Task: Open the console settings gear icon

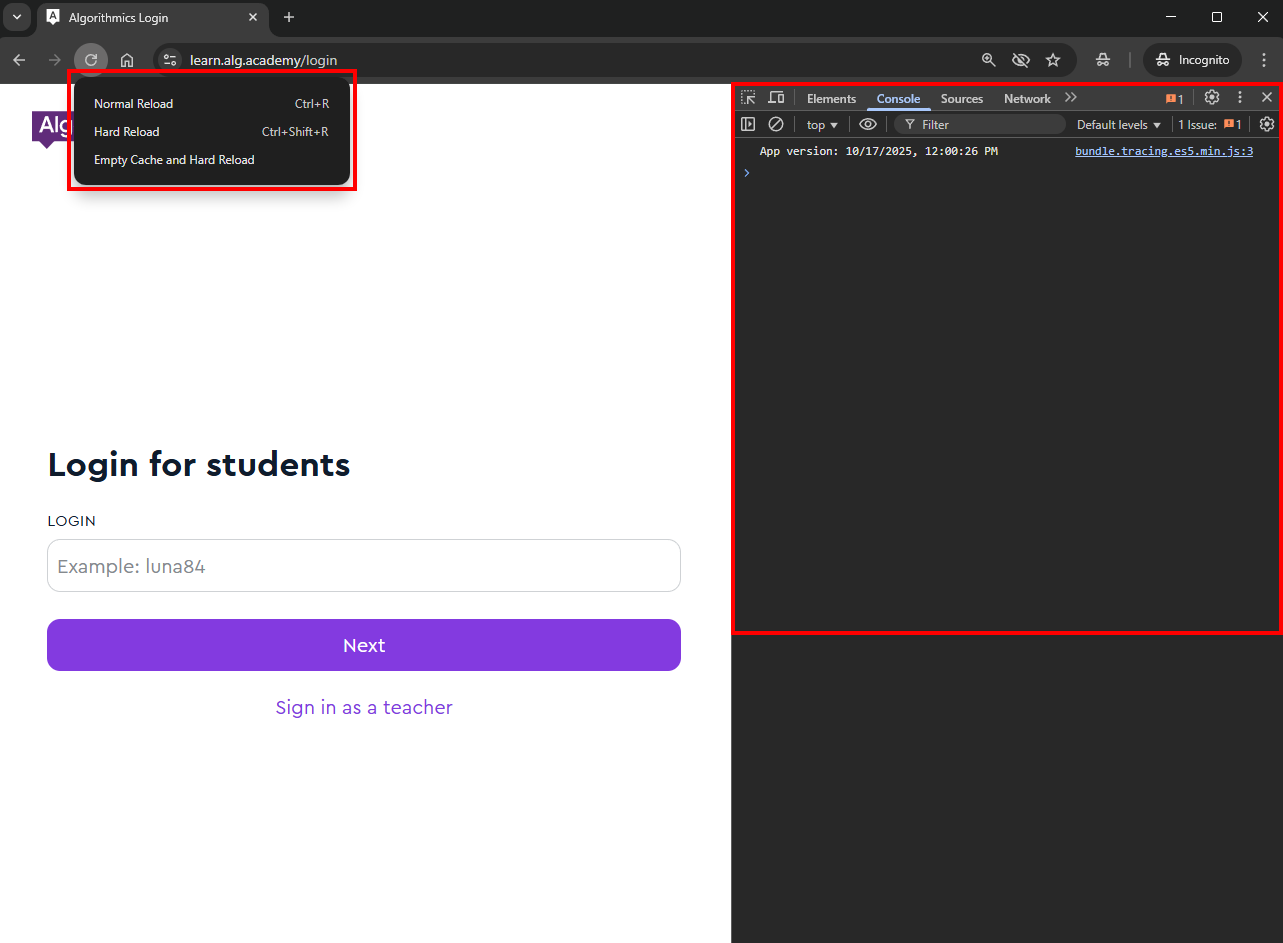Action: 1267,125
